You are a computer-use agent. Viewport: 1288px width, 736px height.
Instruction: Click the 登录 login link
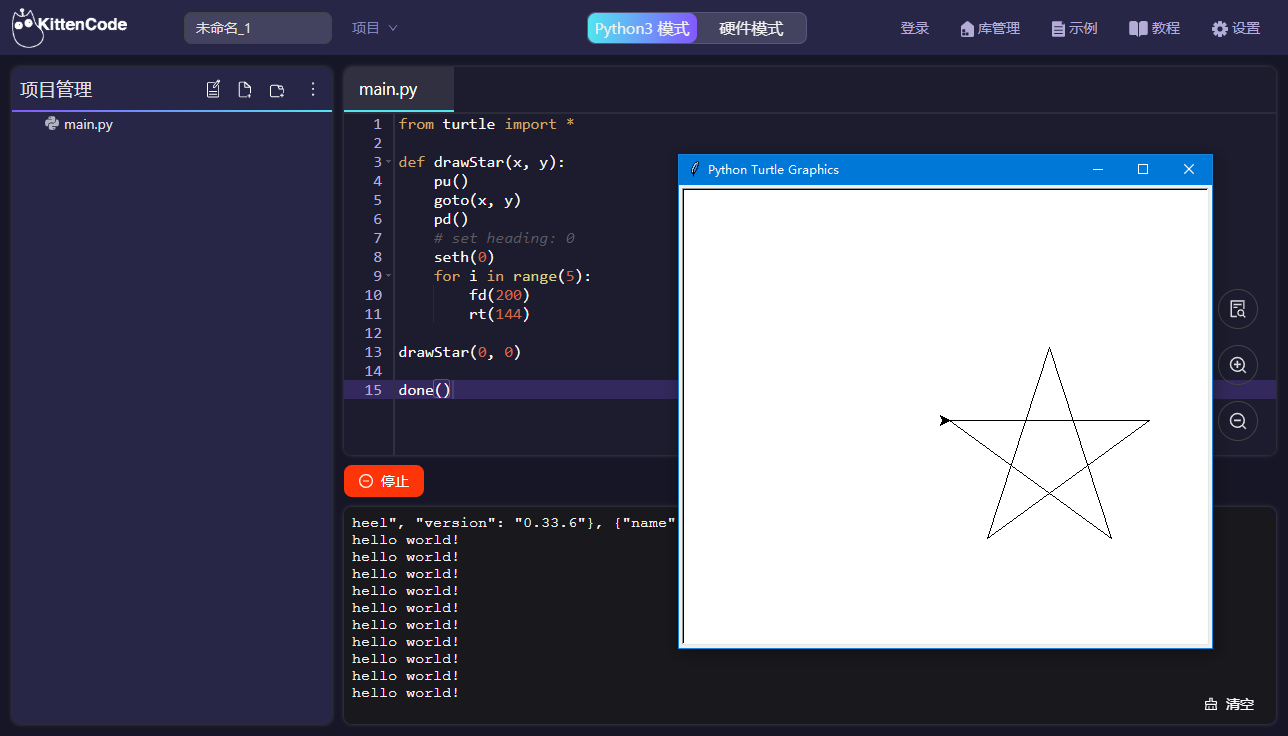click(x=915, y=28)
